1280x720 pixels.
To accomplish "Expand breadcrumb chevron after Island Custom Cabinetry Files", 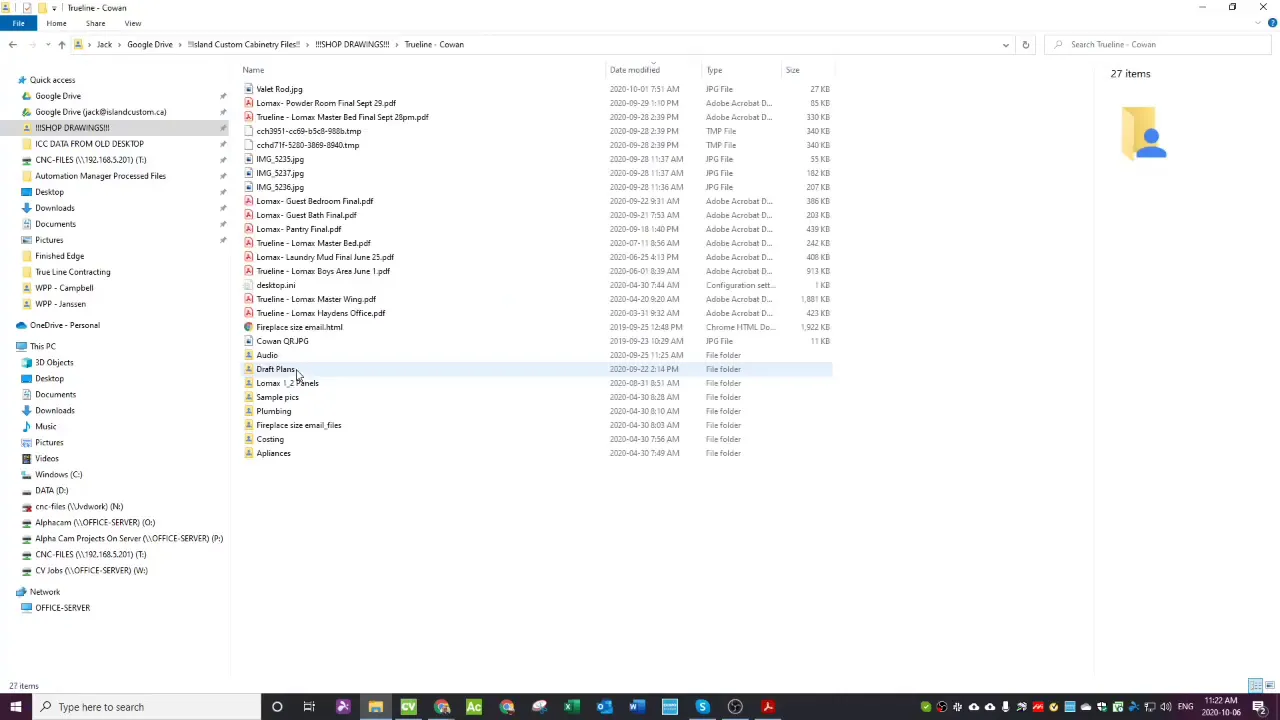I will 307,44.
